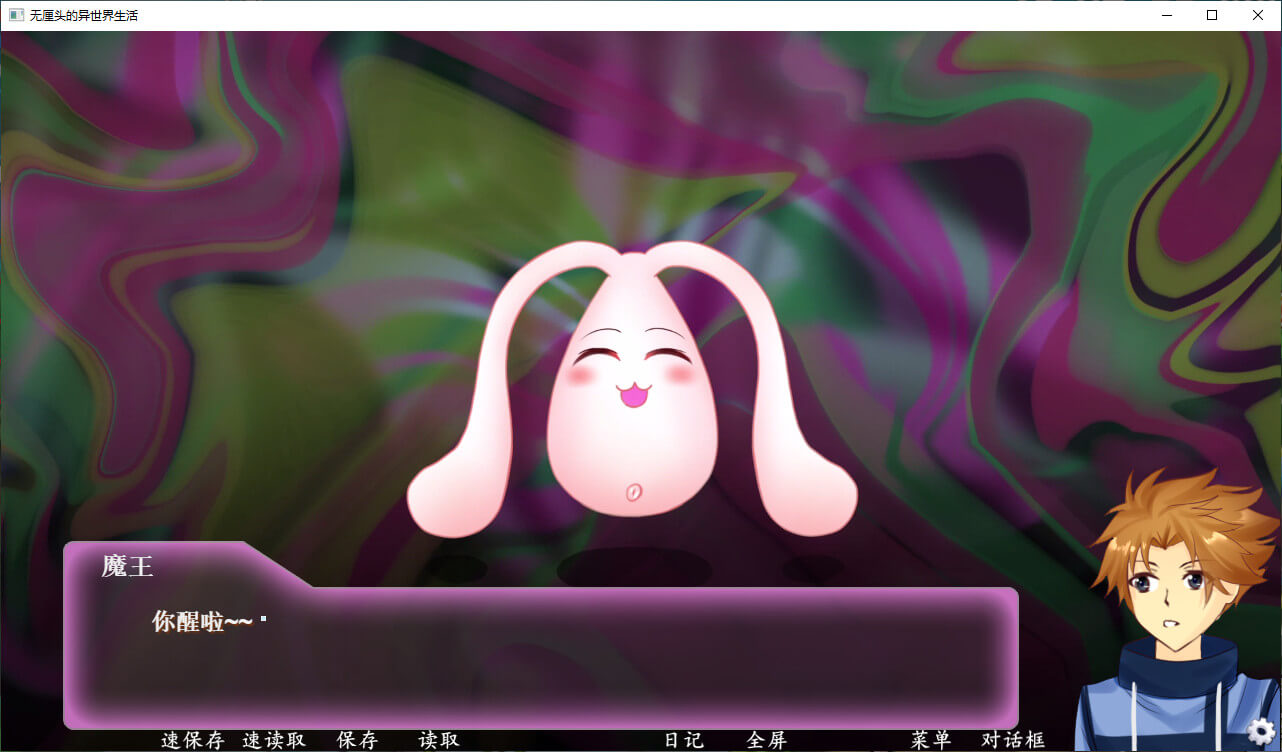Minimize the game window

coord(1166,15)
